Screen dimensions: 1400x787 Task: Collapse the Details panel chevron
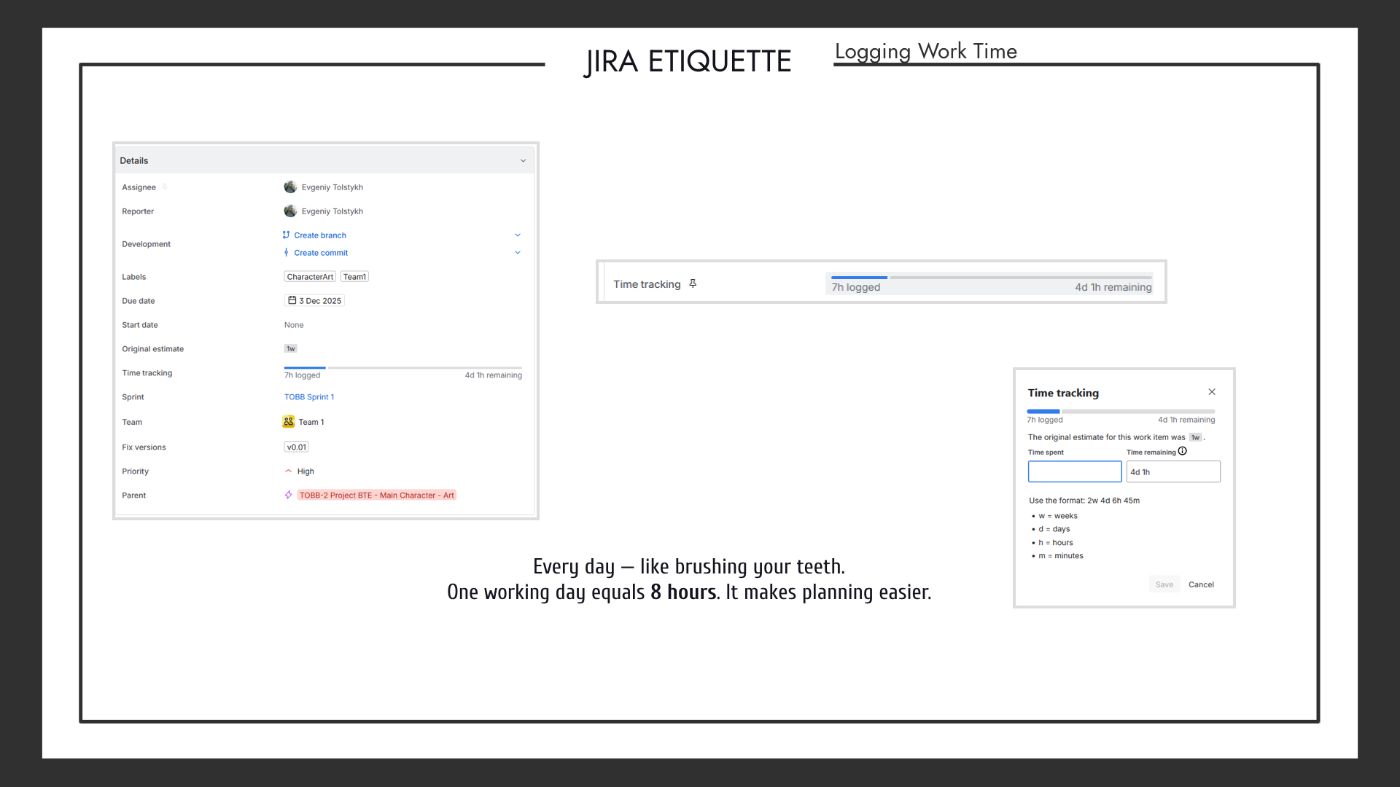pos(522,161)
